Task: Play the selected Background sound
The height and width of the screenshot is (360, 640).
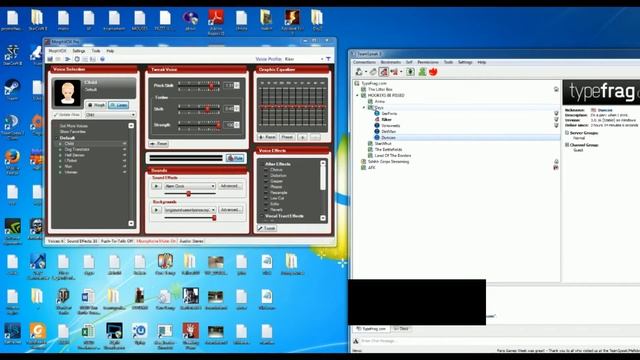Action: [x=156, y=210]
